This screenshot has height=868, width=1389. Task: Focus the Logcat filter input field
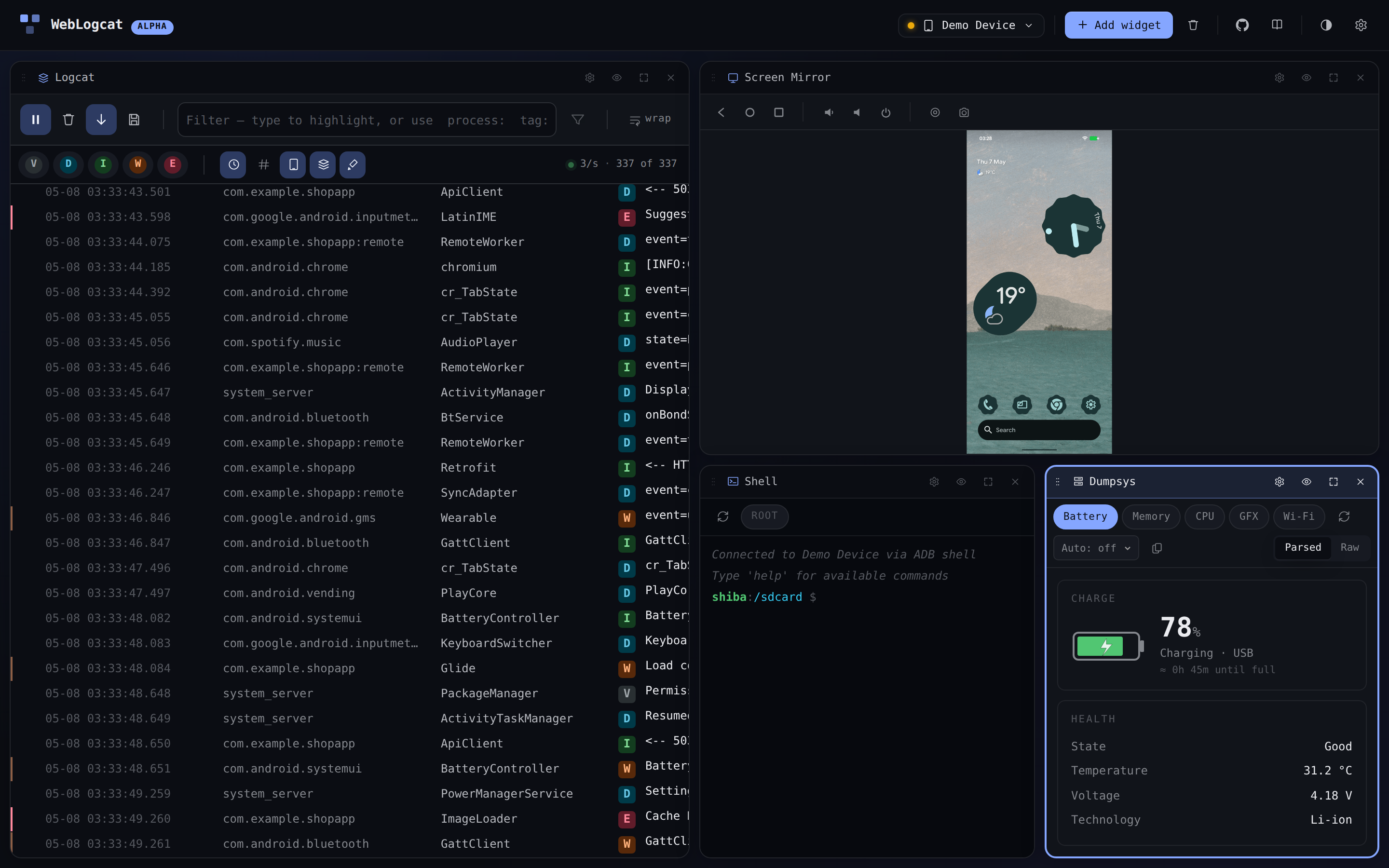pos(367,120)
